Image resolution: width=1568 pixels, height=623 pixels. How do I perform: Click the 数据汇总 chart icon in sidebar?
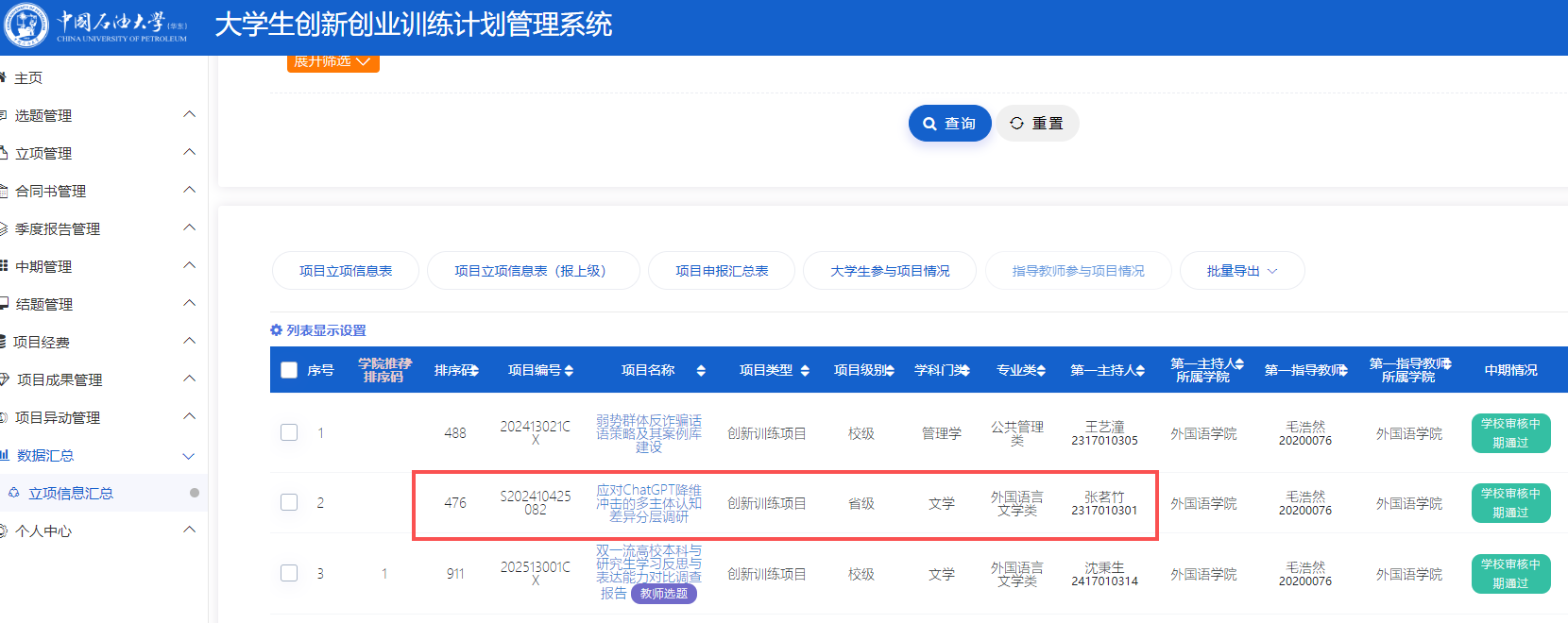click(5, 455)
